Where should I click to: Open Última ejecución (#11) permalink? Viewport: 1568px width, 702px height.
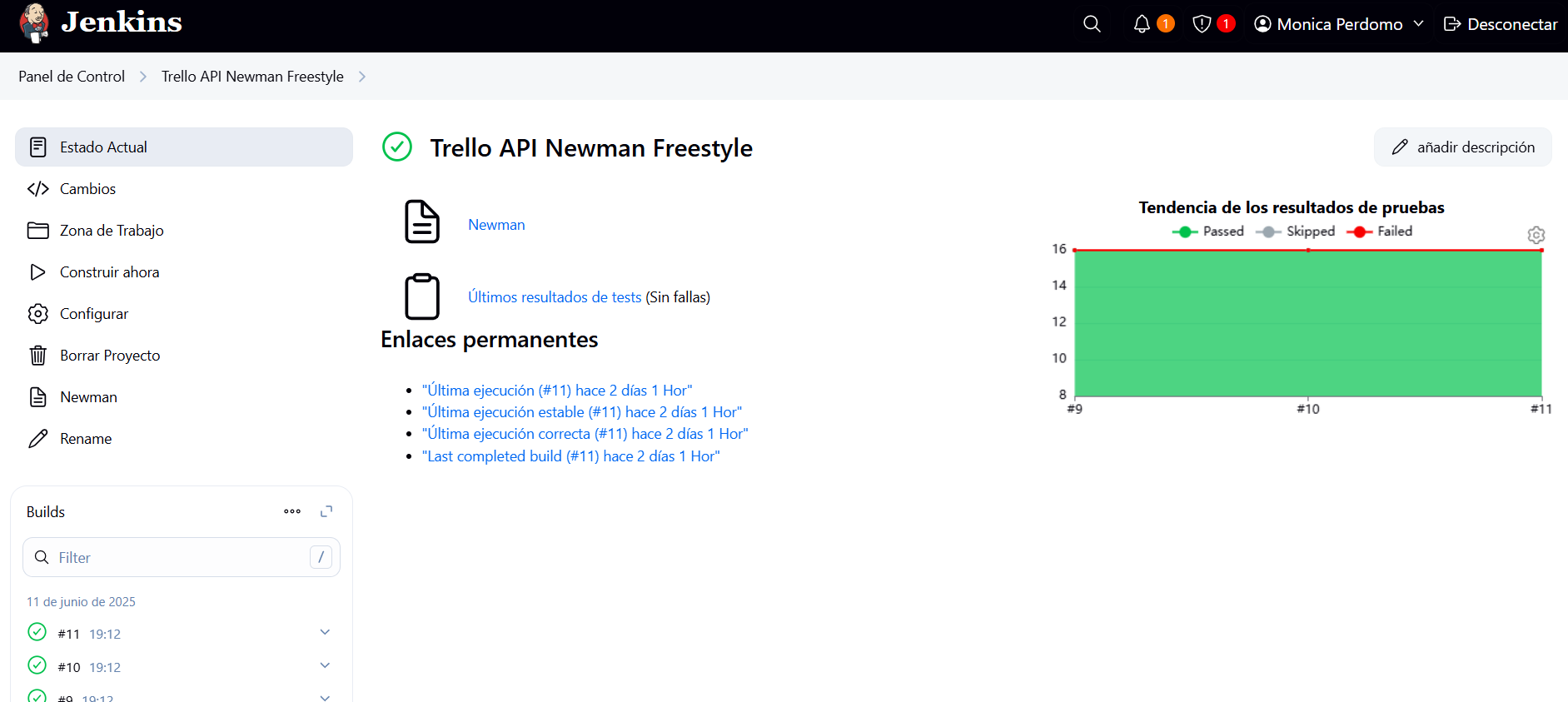click(x=557, y=391)
